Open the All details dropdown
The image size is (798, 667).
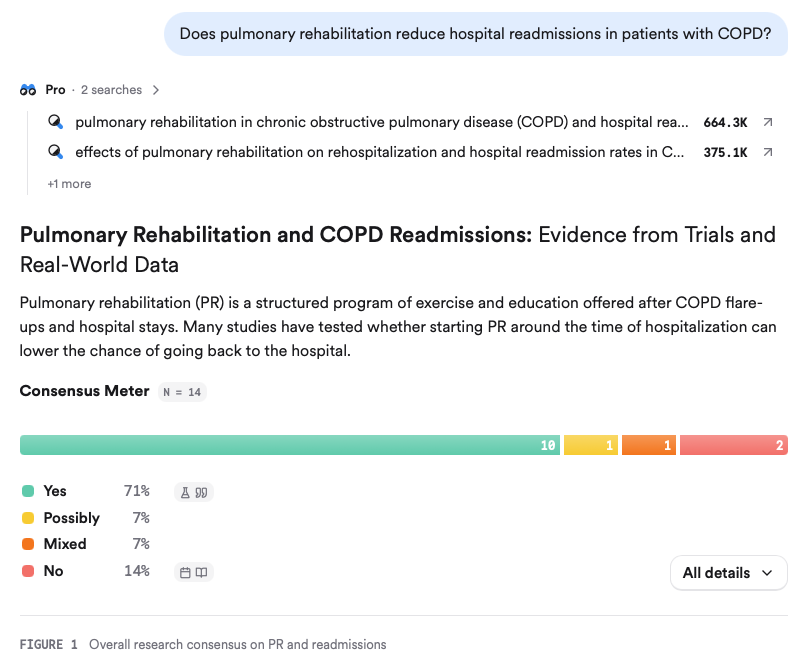pyautogui.click(x=728, y=573)
